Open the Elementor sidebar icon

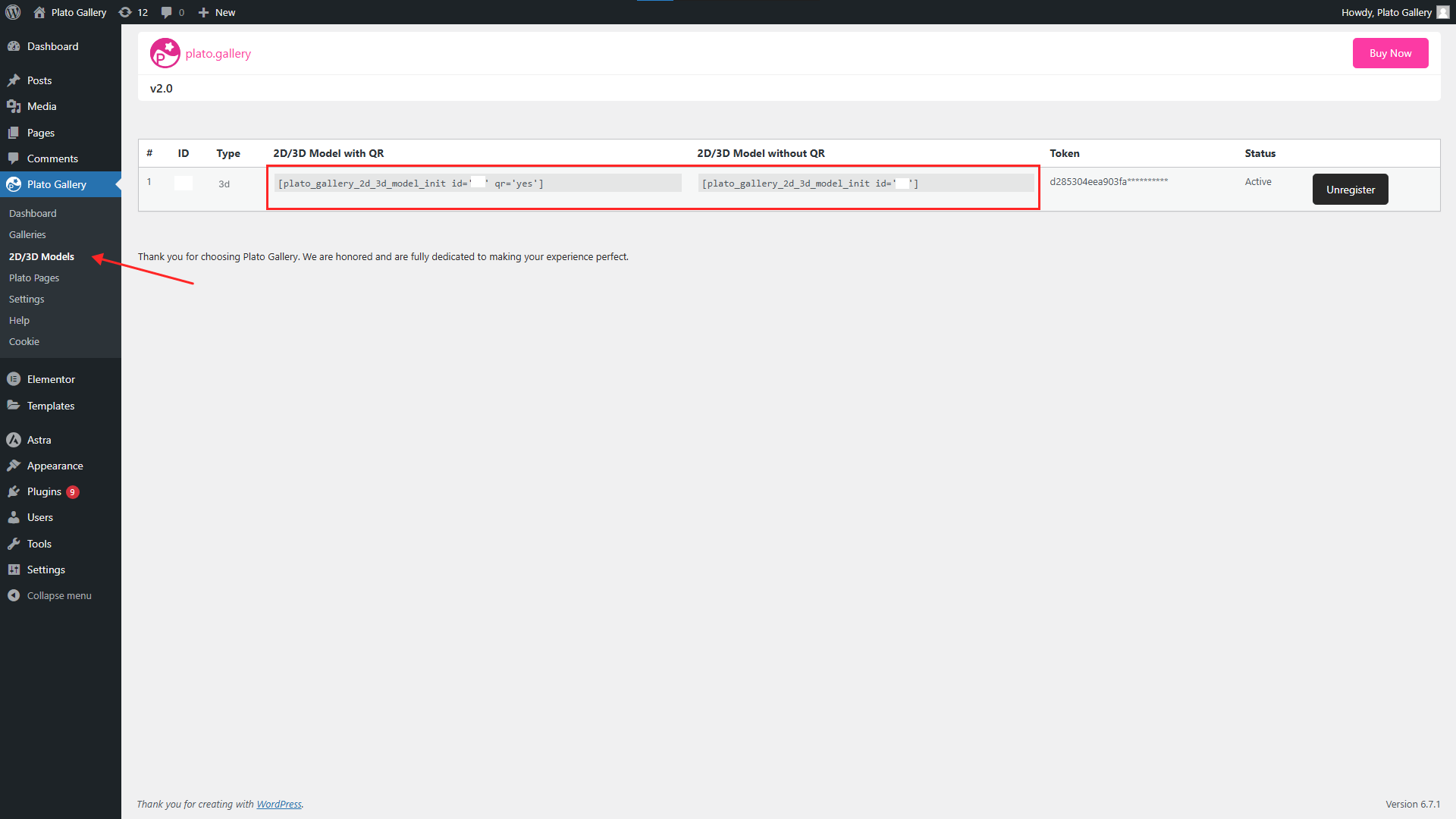(15, 378)
